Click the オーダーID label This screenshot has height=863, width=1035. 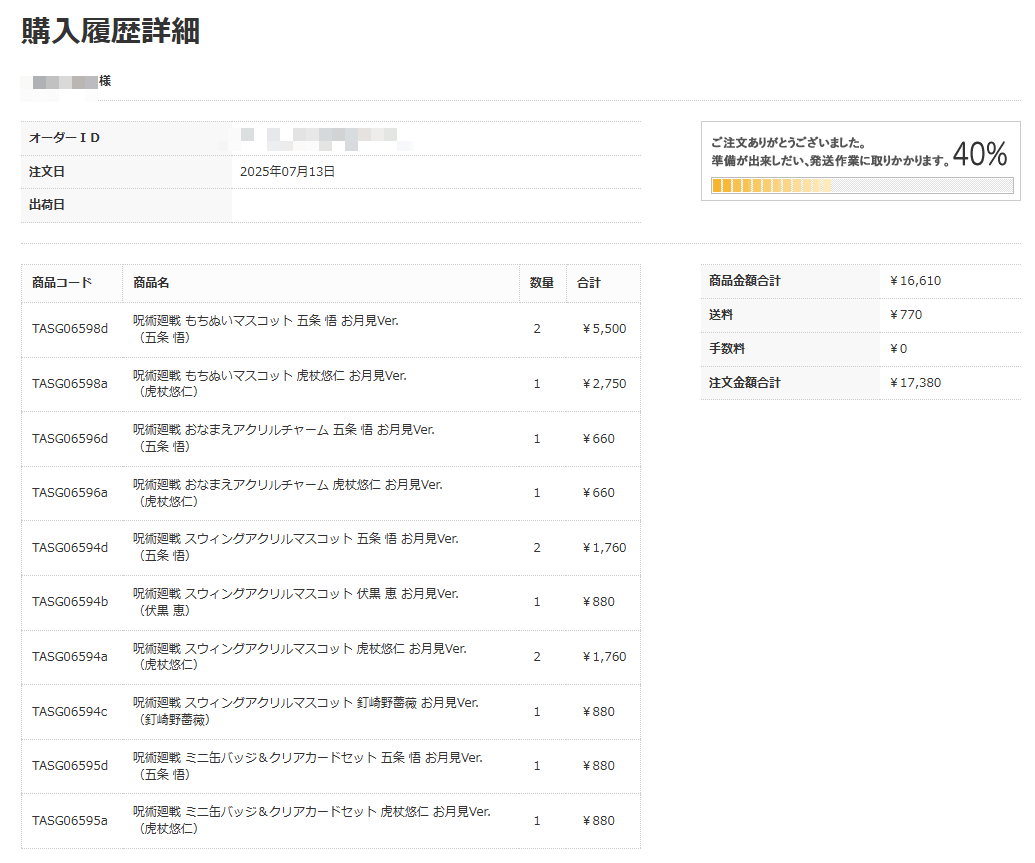[x=65, y=138]
